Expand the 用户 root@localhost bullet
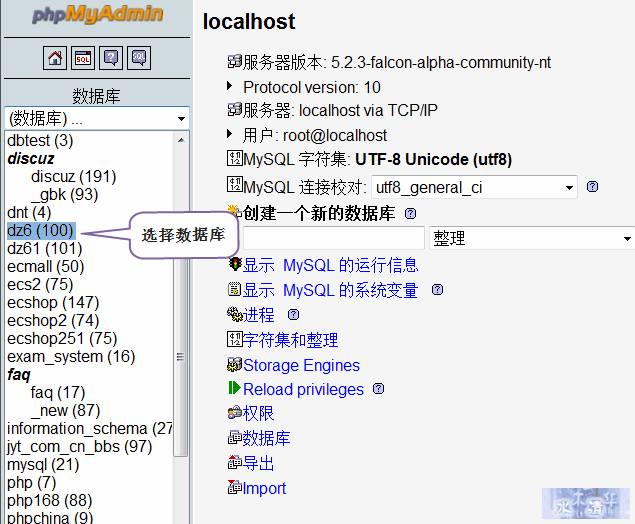Screen dimensions: 635x524 (230, 134)
